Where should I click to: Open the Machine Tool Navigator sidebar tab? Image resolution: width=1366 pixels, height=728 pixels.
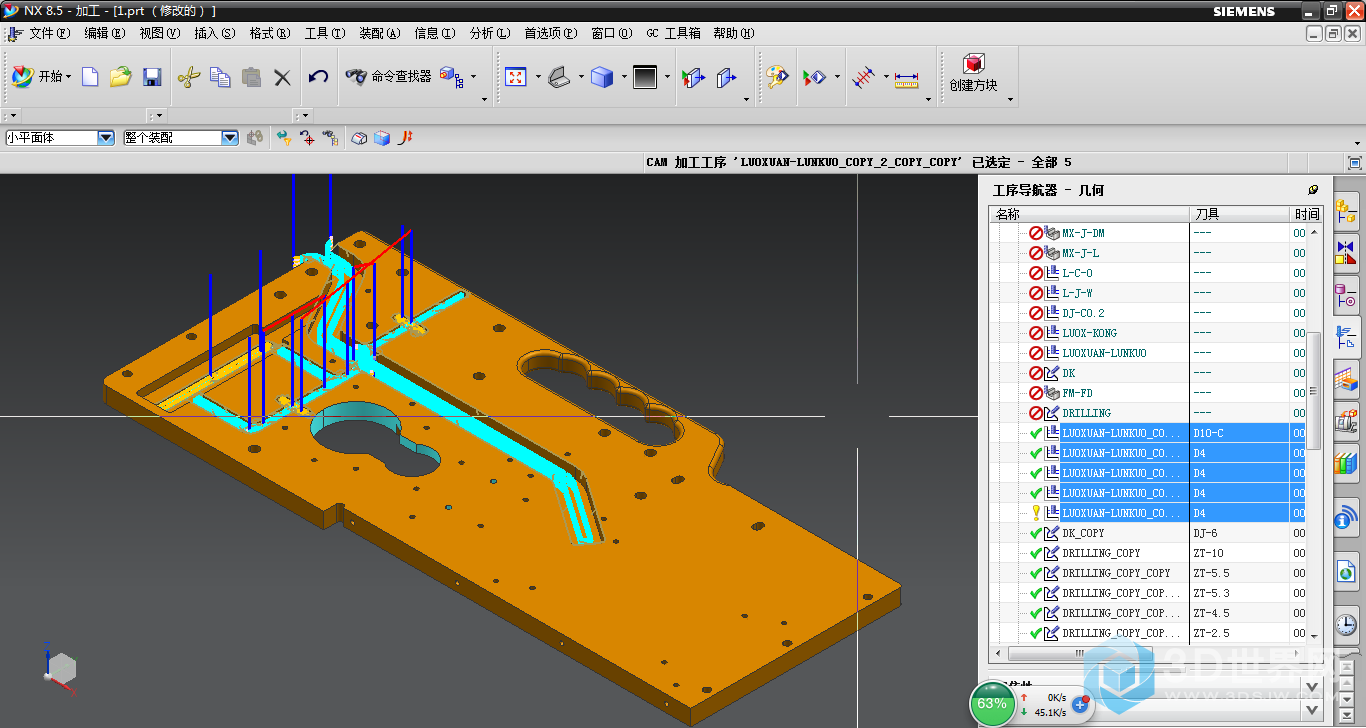[1346, 421]
